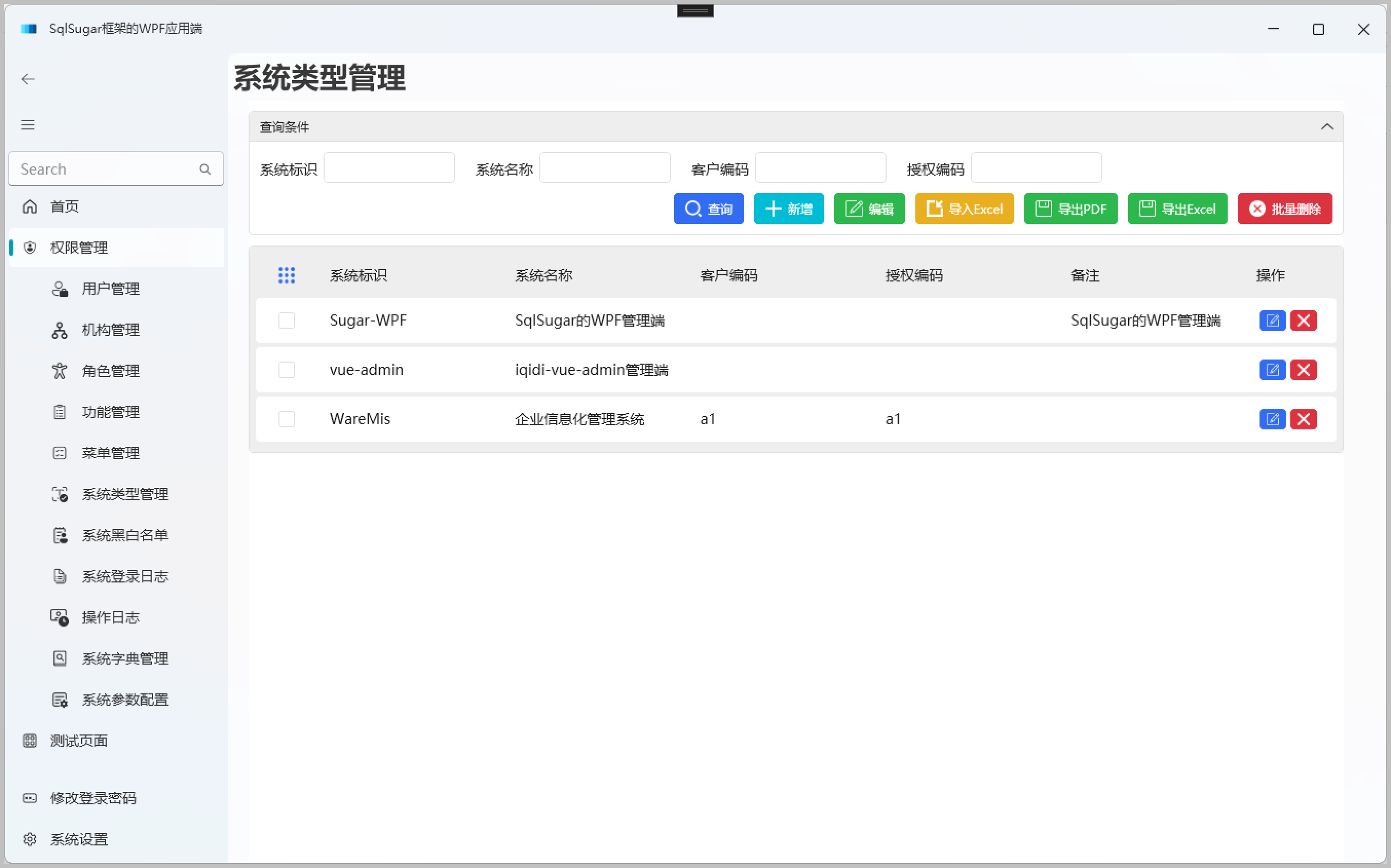Screen dimensions: 1391x868
Task: Click the back arrow icon
Action: [x=28, y=79]
